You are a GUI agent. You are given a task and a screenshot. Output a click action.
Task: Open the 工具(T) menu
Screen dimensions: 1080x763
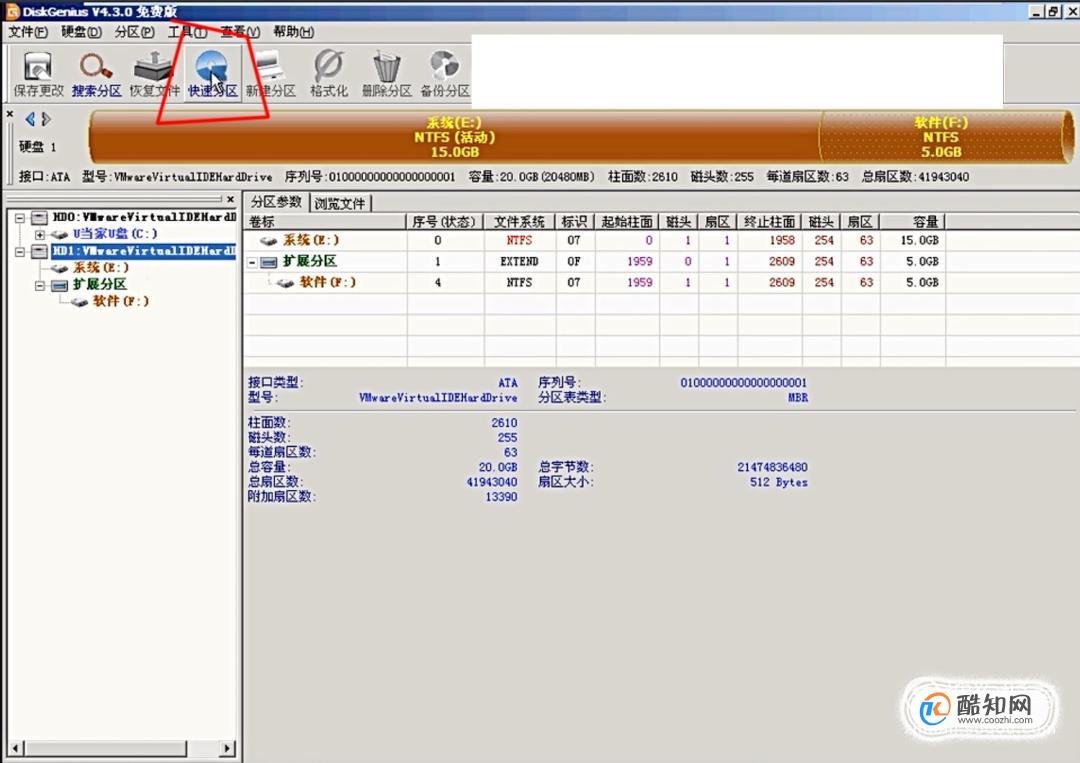point(187,32)
